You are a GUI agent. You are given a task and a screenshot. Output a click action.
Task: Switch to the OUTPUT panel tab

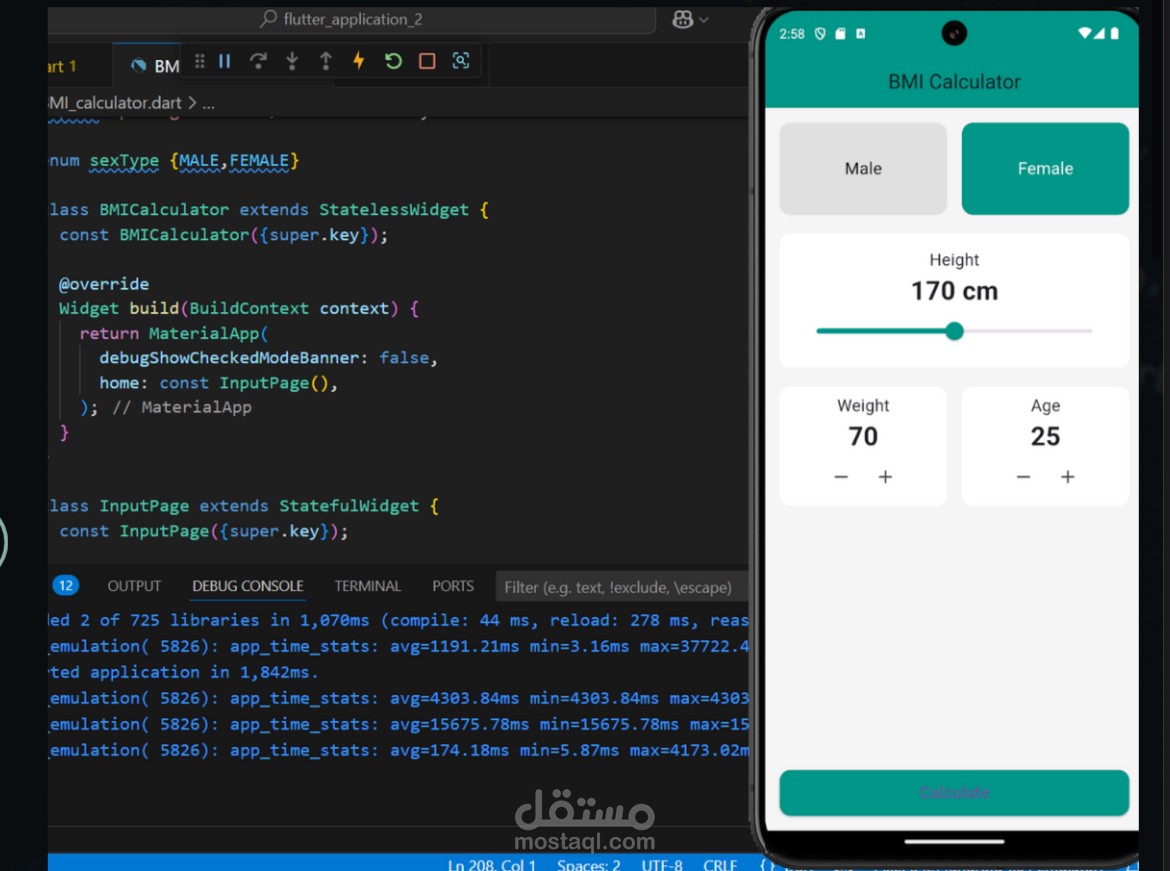[x=134, y=586]
